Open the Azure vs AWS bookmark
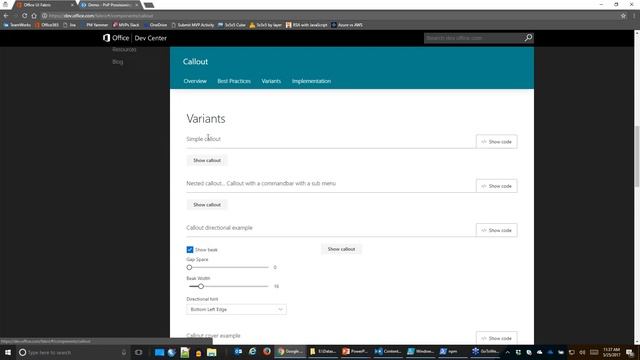 coord(347,25)
